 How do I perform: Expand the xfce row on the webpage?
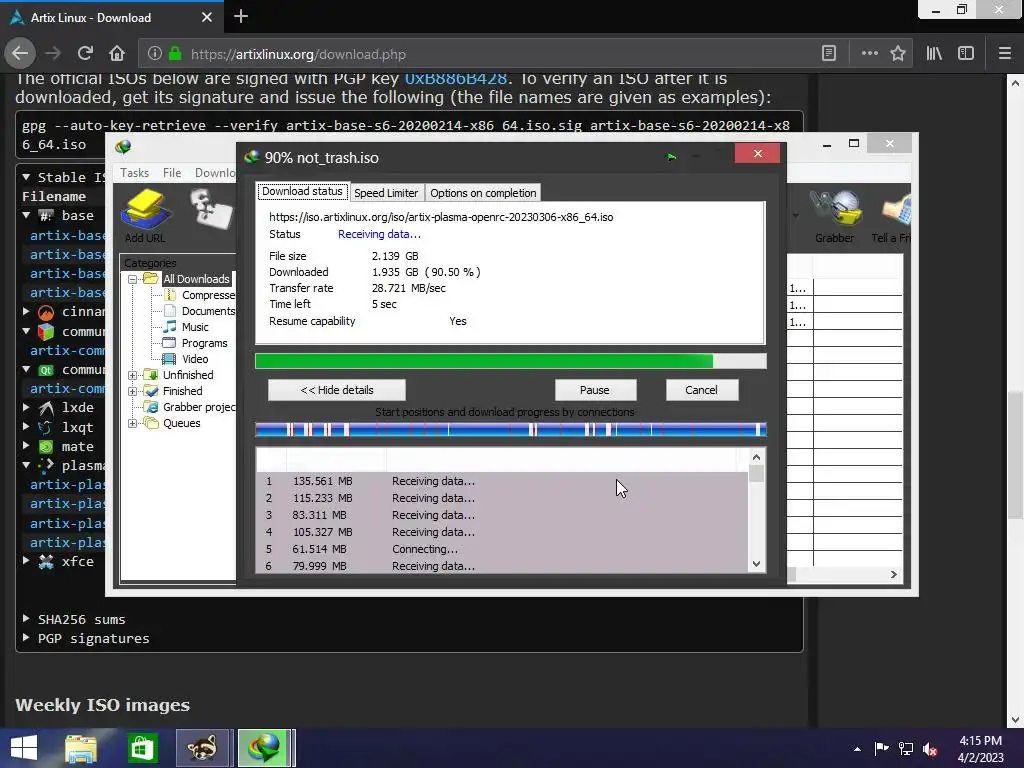26,561
